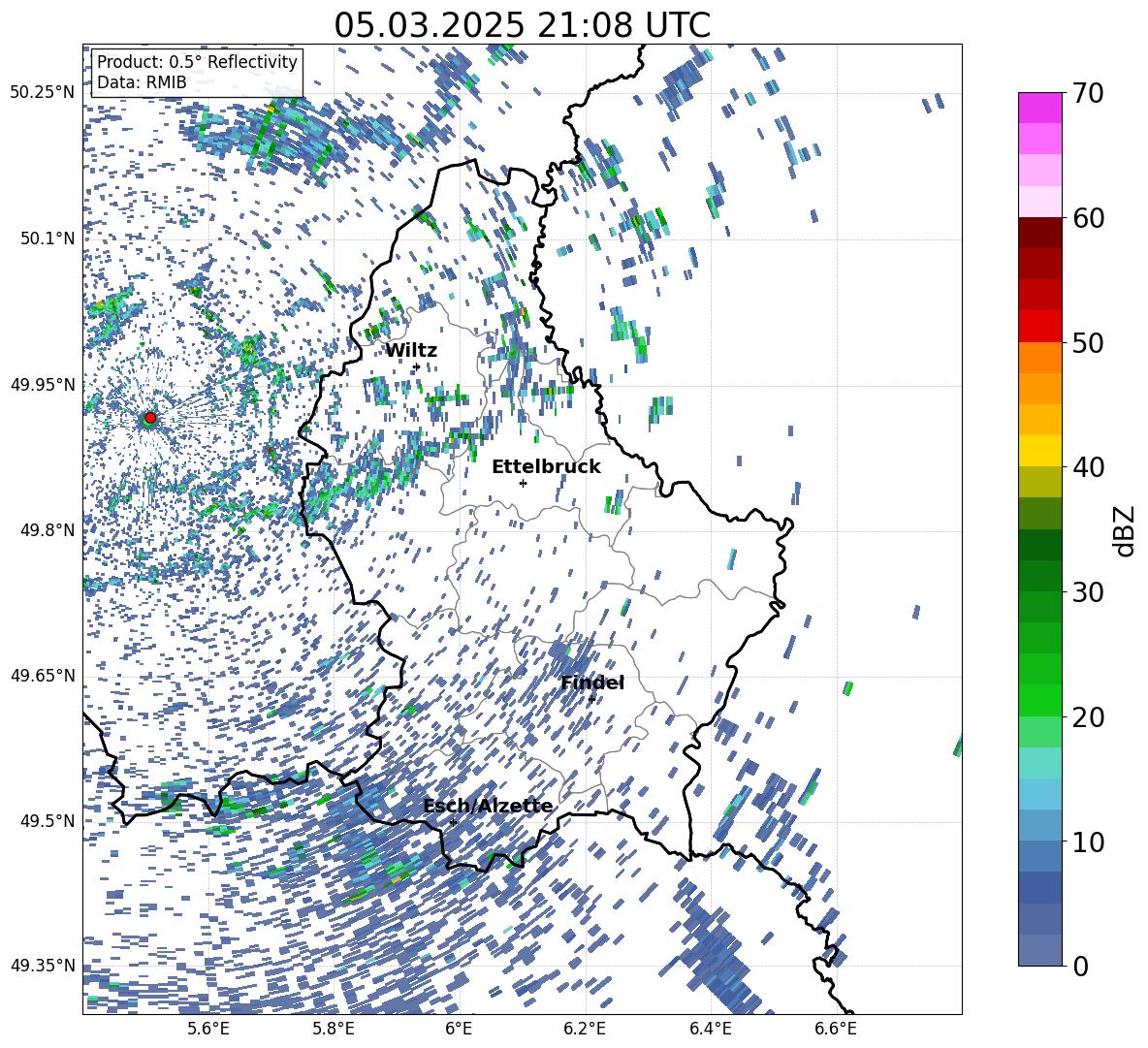Click the 6.4°E longitude label
This screenshot has width=1148, height=1048.
pos(710,1029)
